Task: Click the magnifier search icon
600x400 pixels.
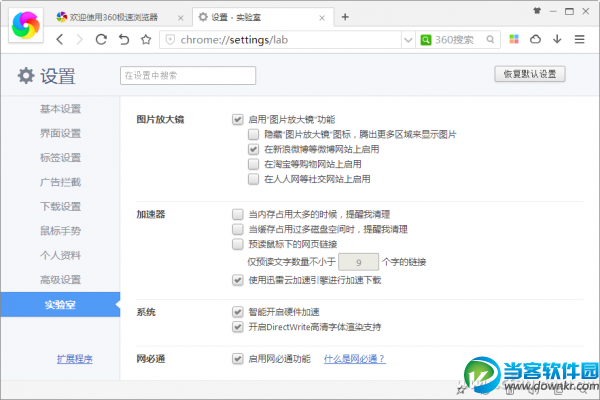Action: [x=490, y=39]
